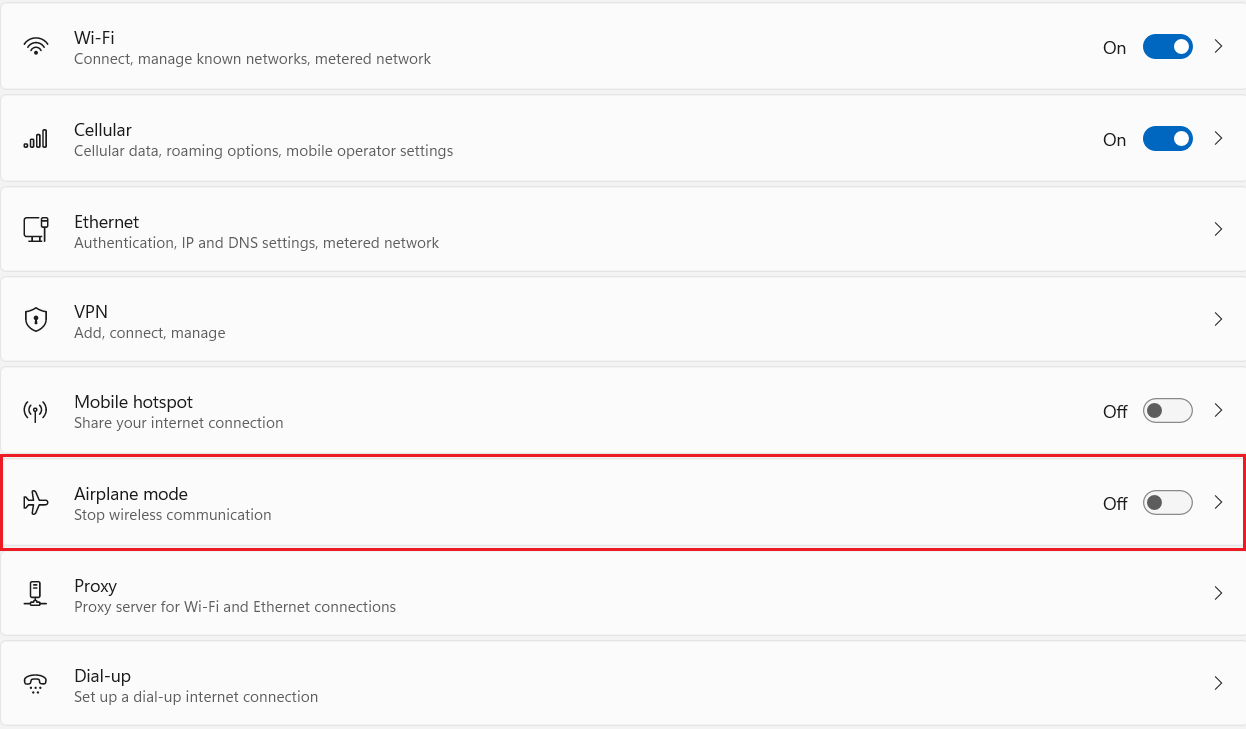Click the Mobile hotspot title text

(x=133, y=402)
